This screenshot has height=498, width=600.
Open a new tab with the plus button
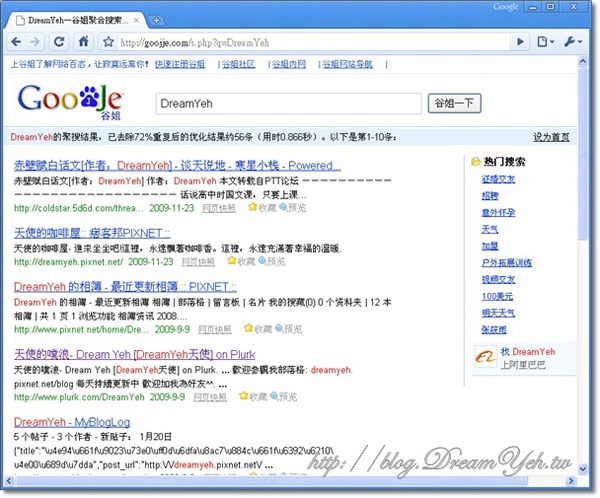pos(156,21)
